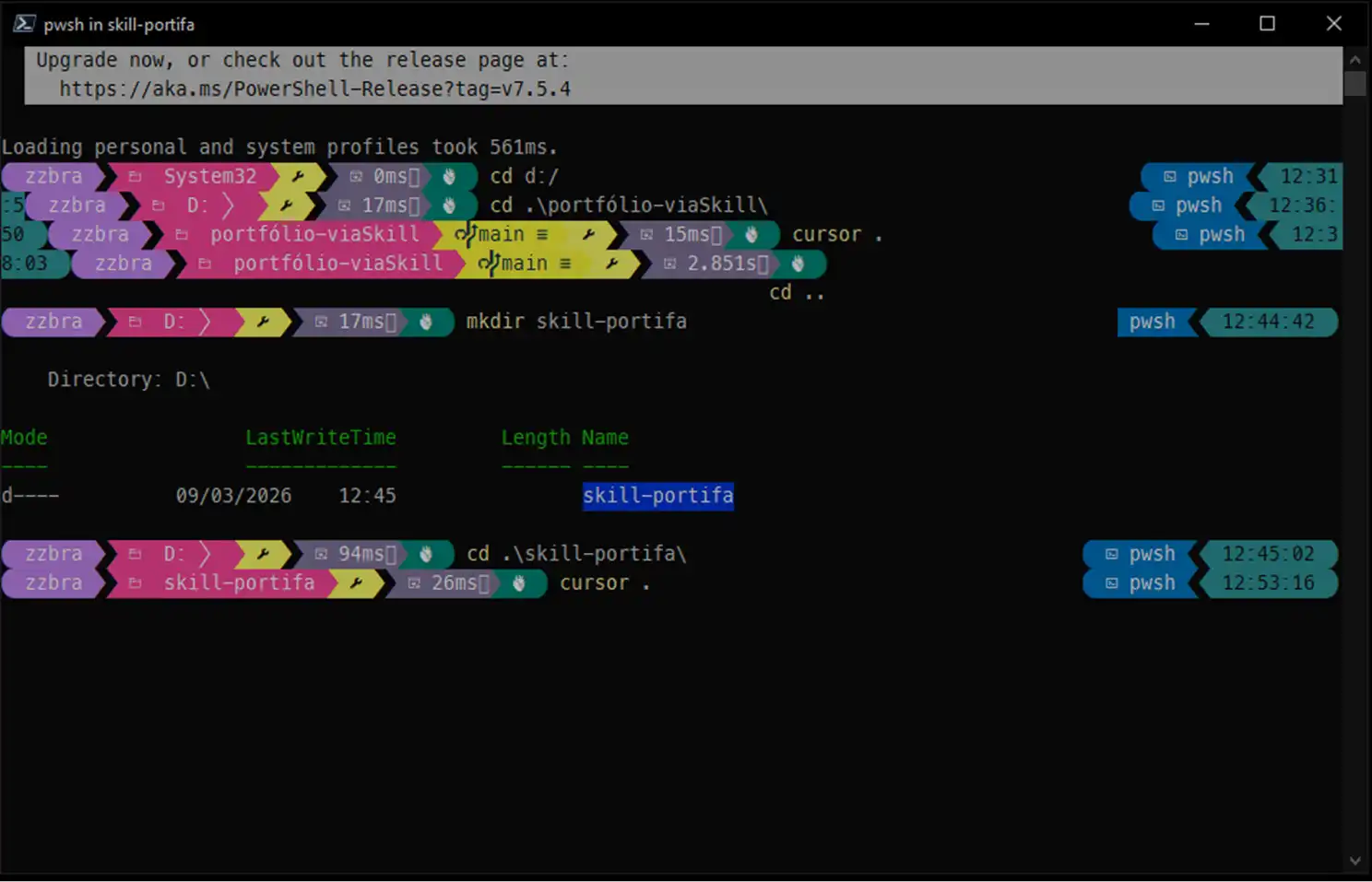1372x882 pixels.
Task: Open the PowerShell-Release URL link
Action: (x=314, y=89)
